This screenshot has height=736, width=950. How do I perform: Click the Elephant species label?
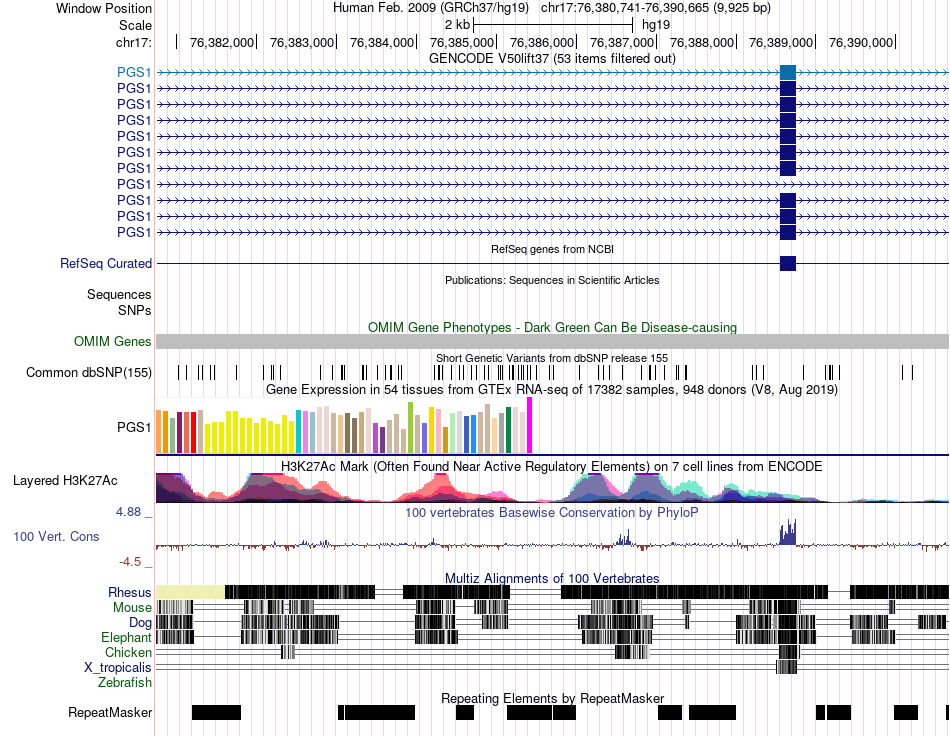point(126,637)
